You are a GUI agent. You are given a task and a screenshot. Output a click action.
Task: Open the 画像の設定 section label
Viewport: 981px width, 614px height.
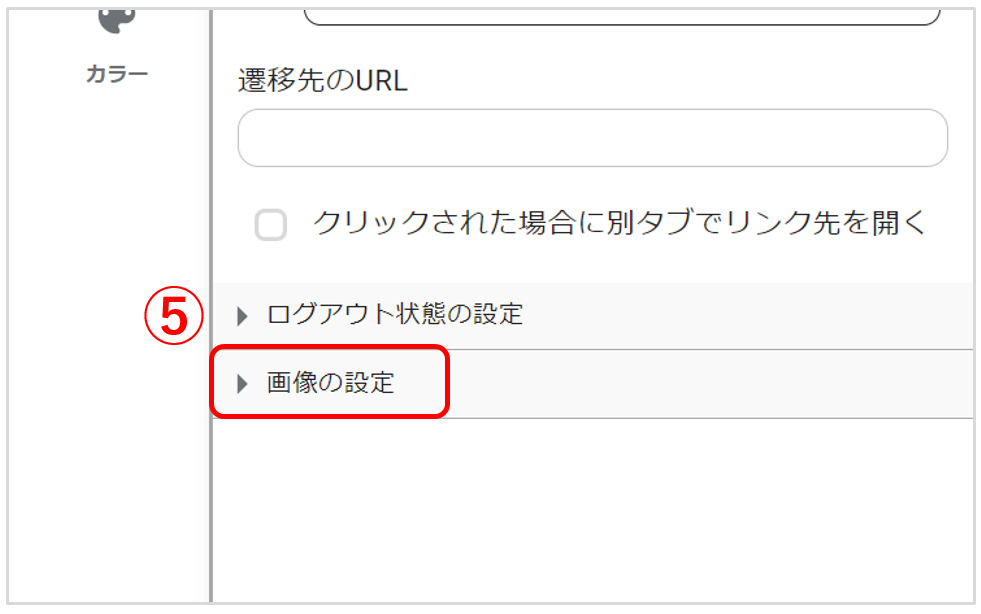point(330,382)
